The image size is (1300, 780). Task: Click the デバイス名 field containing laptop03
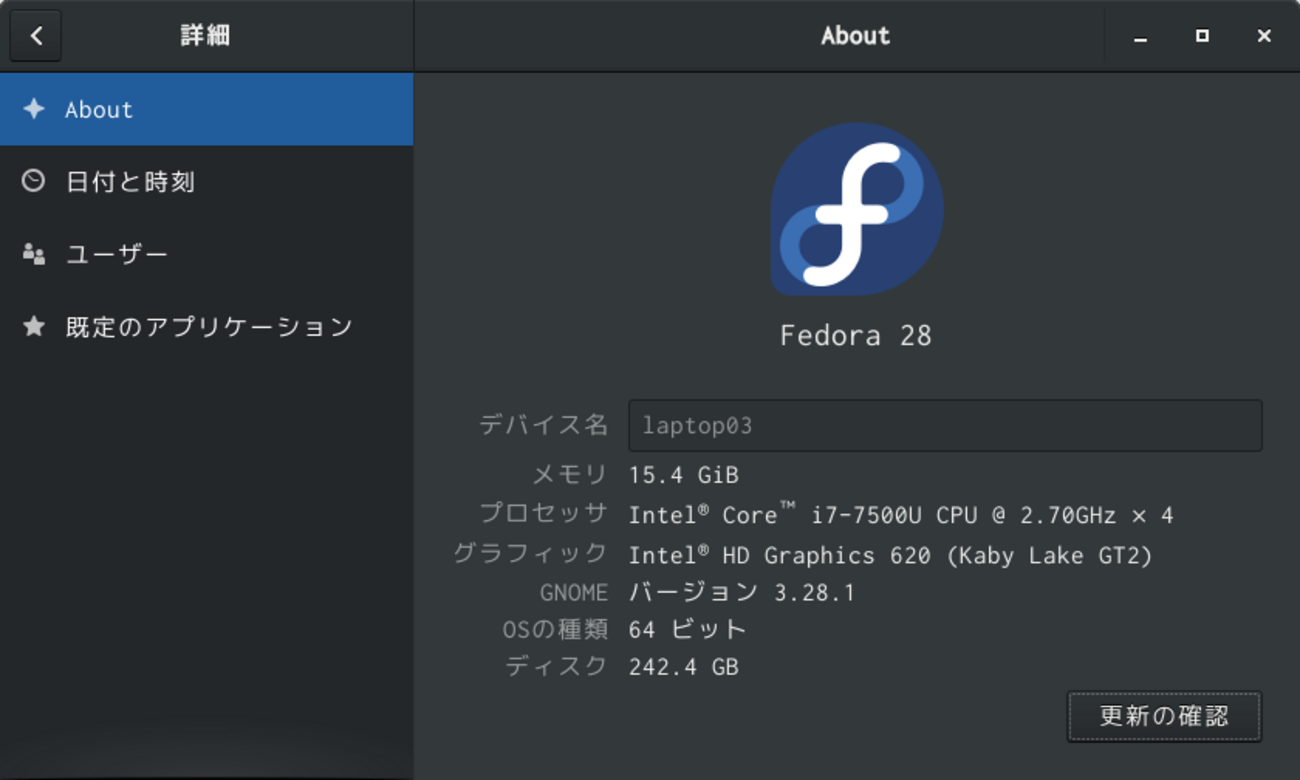944,426
